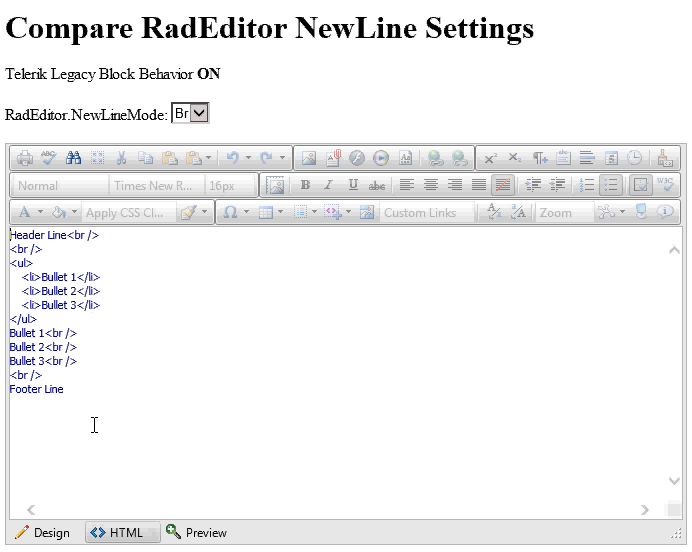Screen dimensions: 692x552
Task: Click the Indent icon
Action: click(x=534, y=185)
